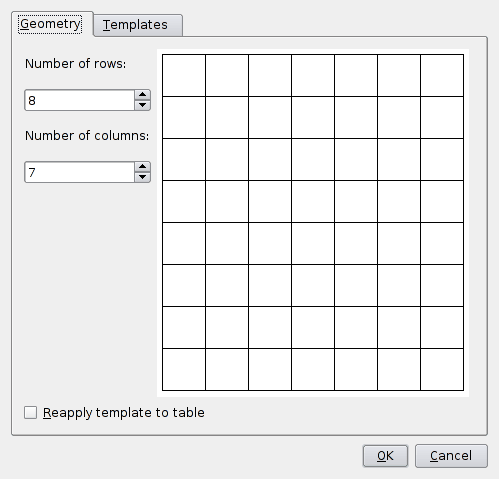Decrease the number of columns
The height and width of the screenshot is (479, 499).
[143, 177]
